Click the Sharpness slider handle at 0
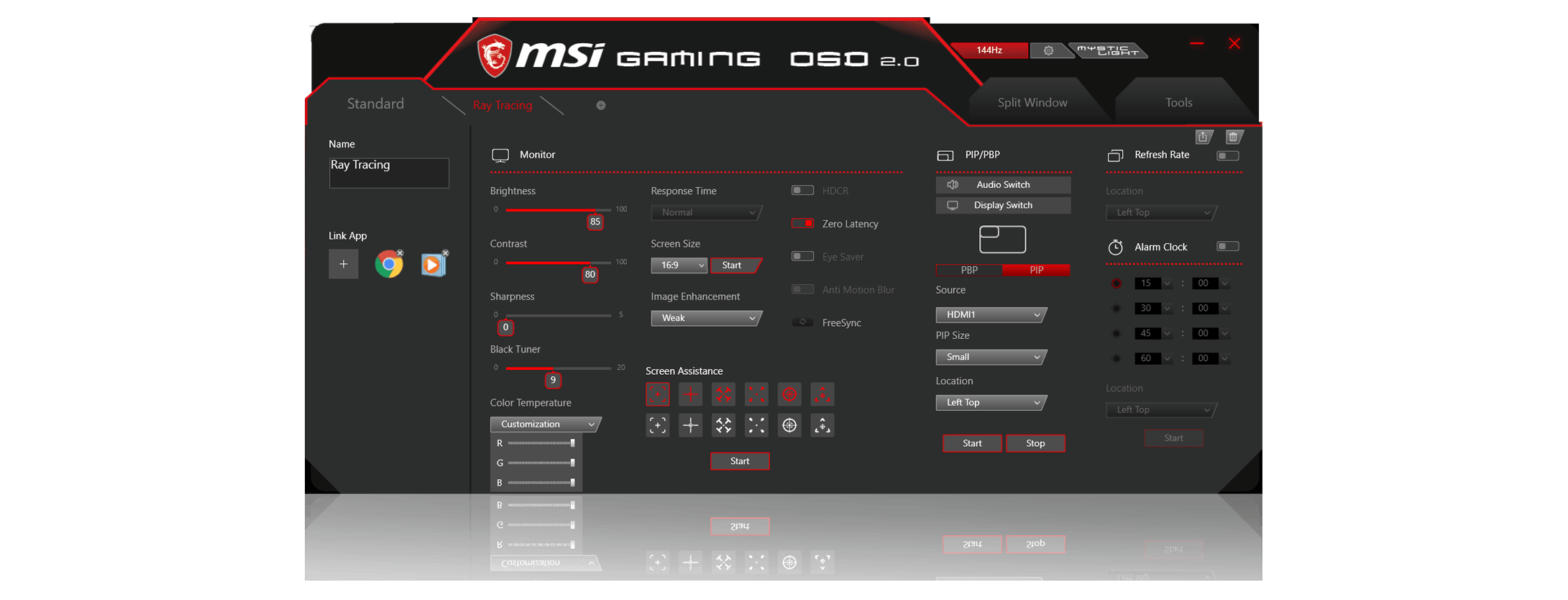1568x600 pixels. (x=505, y=327)
